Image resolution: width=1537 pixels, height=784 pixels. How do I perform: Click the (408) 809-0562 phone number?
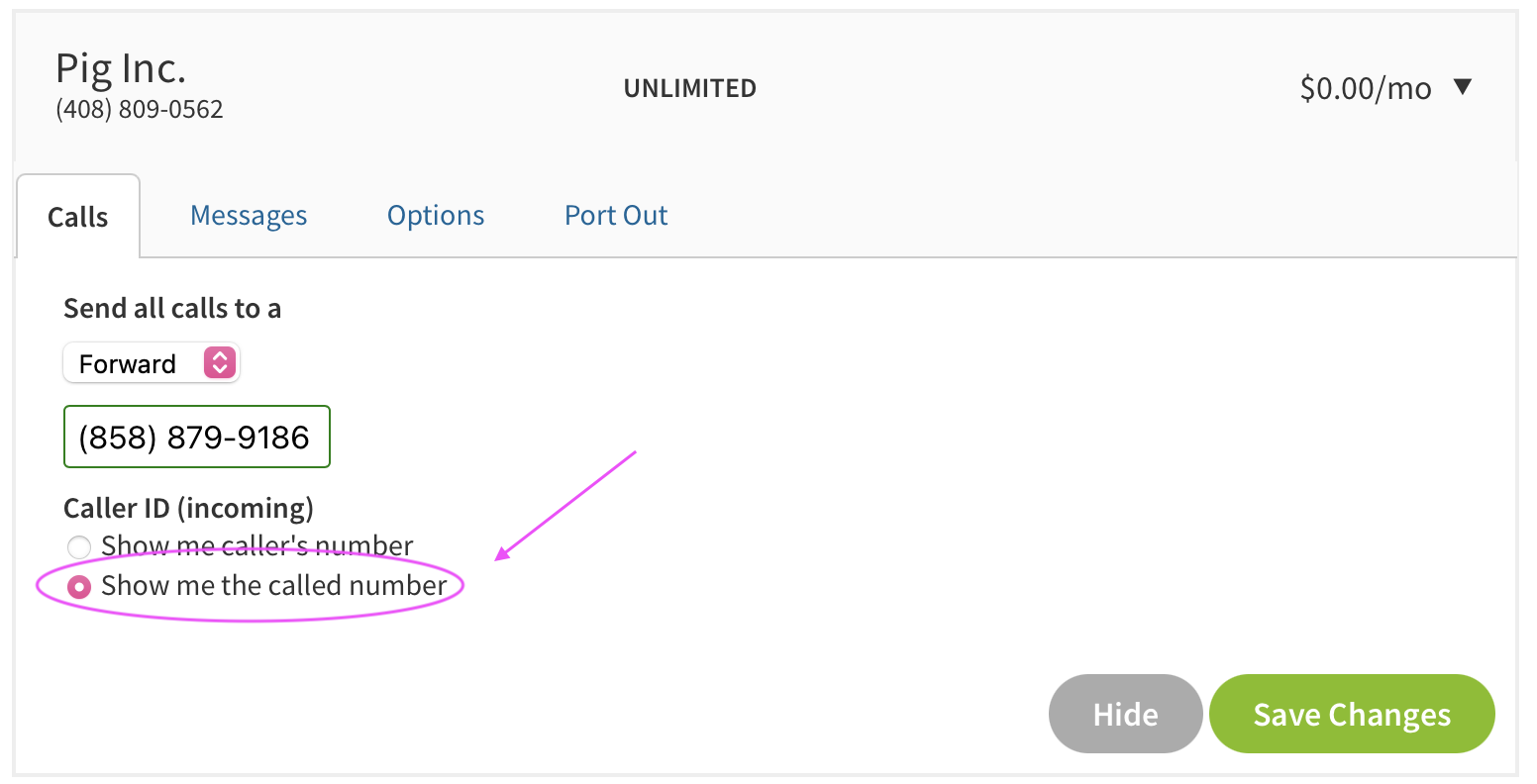140,109
